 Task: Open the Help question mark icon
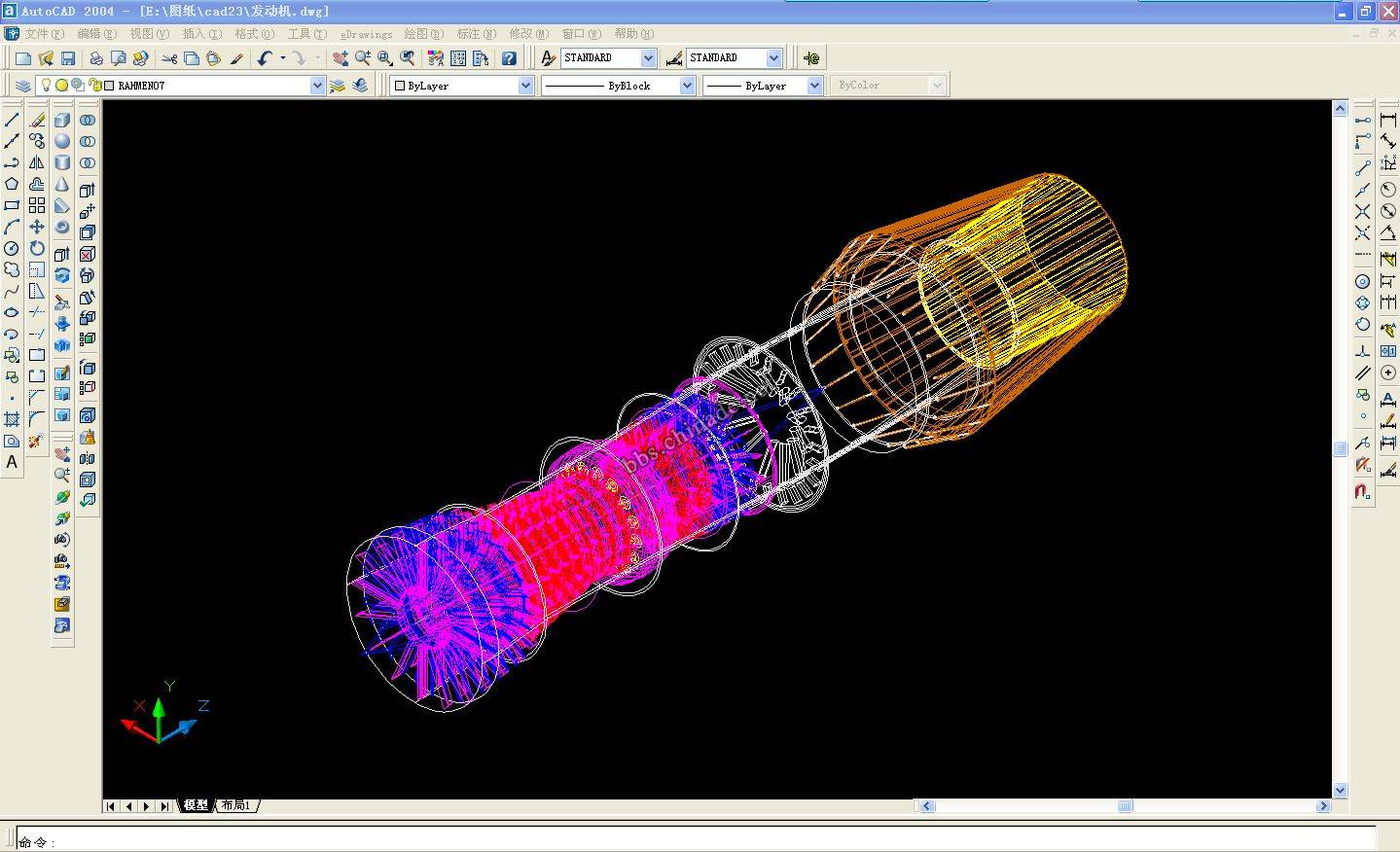click(x=509, y=58)
